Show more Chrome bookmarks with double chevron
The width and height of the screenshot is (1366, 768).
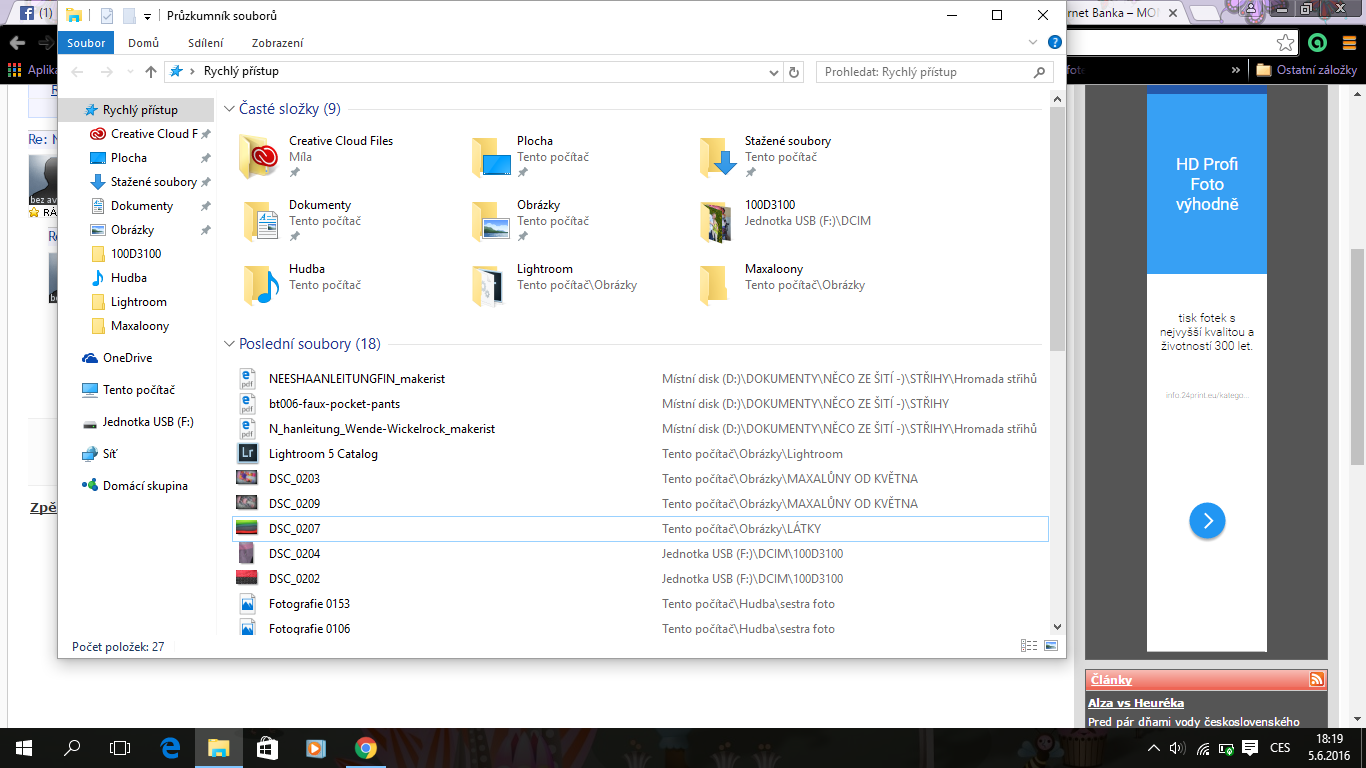(1236, 70)
